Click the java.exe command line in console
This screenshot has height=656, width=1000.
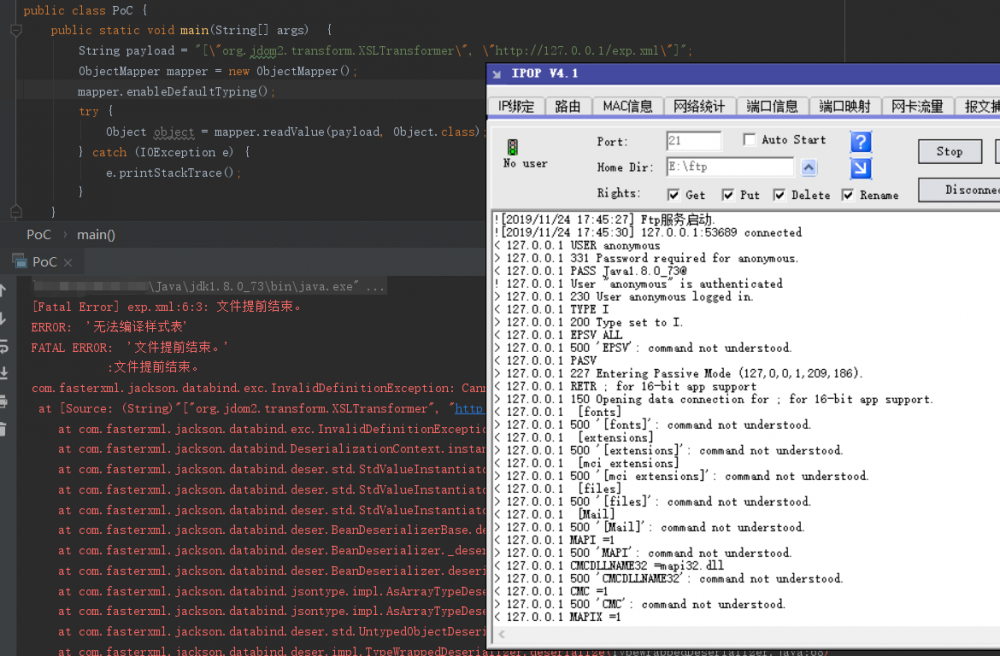click(x=210, y=286)
